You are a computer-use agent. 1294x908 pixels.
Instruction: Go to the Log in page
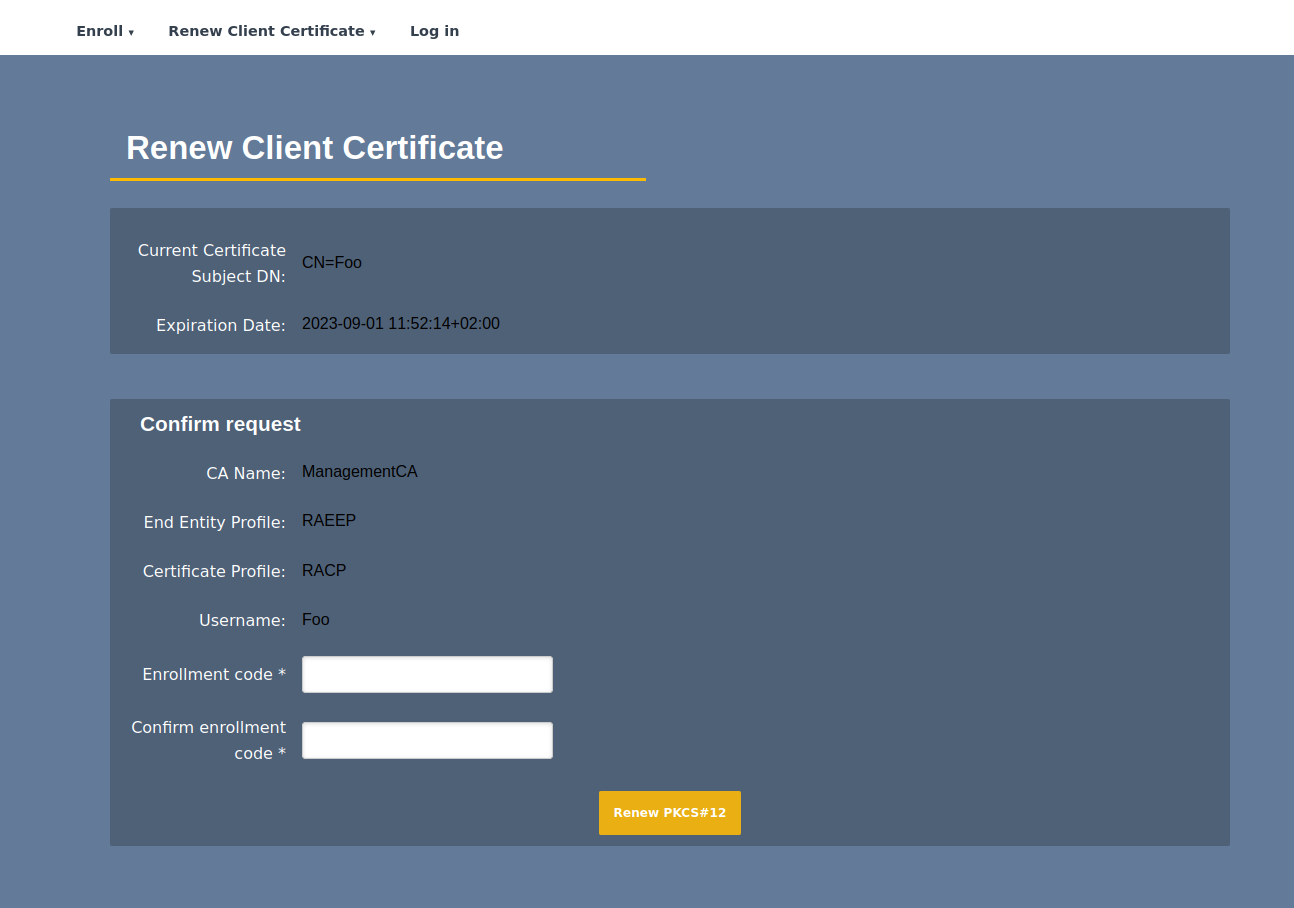[x=434, y=31]
